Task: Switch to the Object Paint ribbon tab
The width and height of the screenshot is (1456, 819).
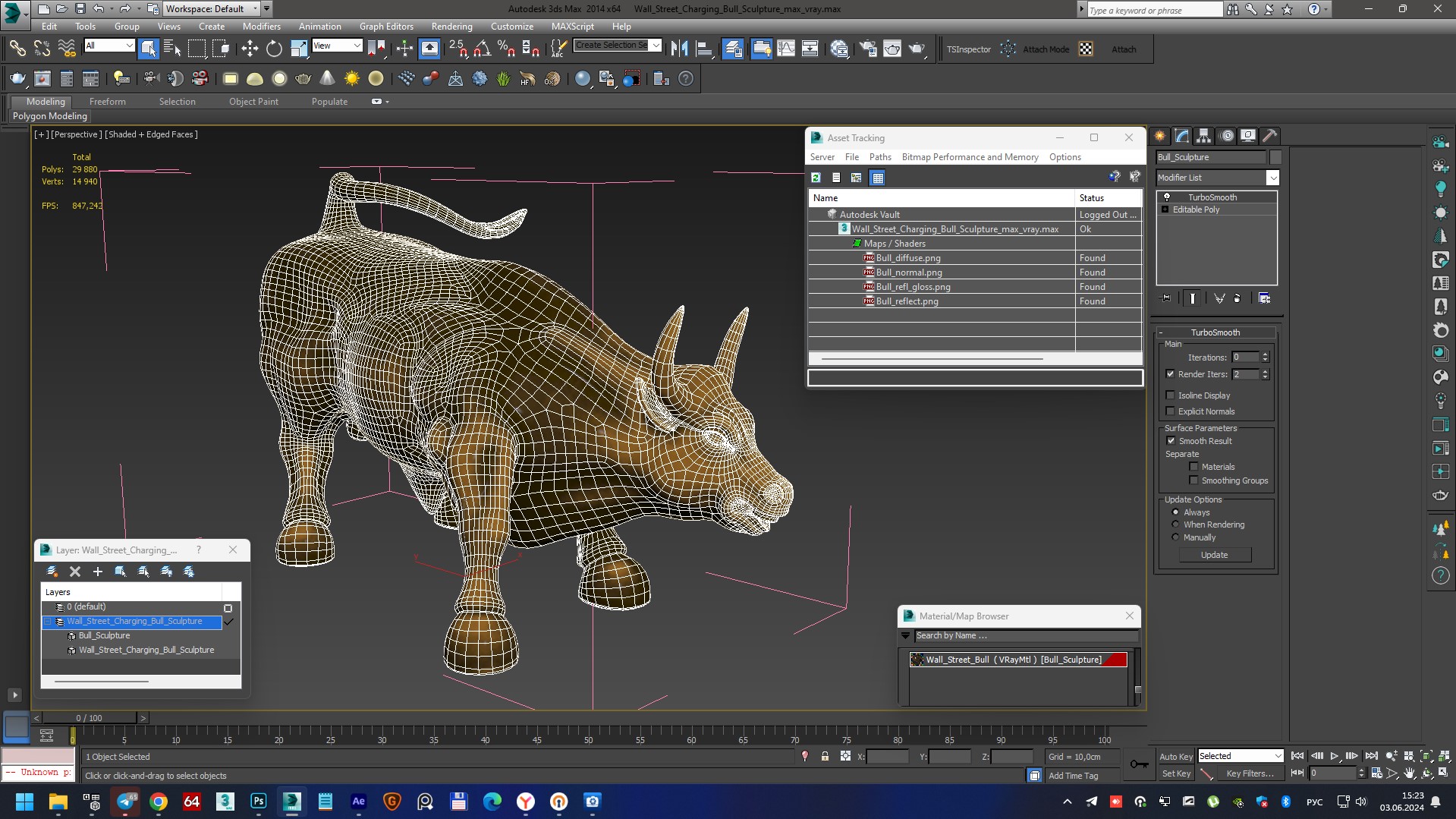Action: [253, 102]
